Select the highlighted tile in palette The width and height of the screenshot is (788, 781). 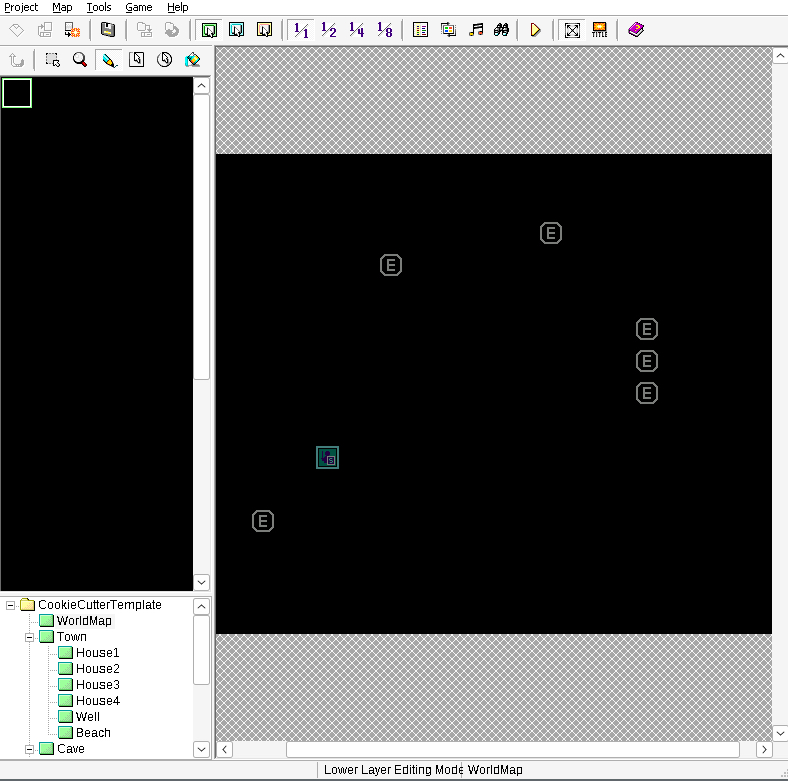pyautogui.click(x=17, y=93)
